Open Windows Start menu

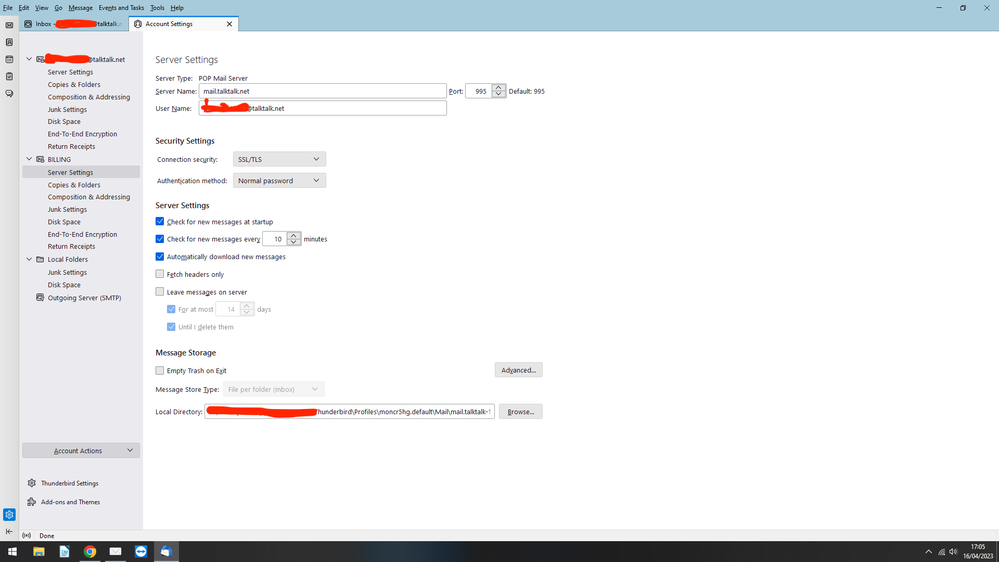12,552
